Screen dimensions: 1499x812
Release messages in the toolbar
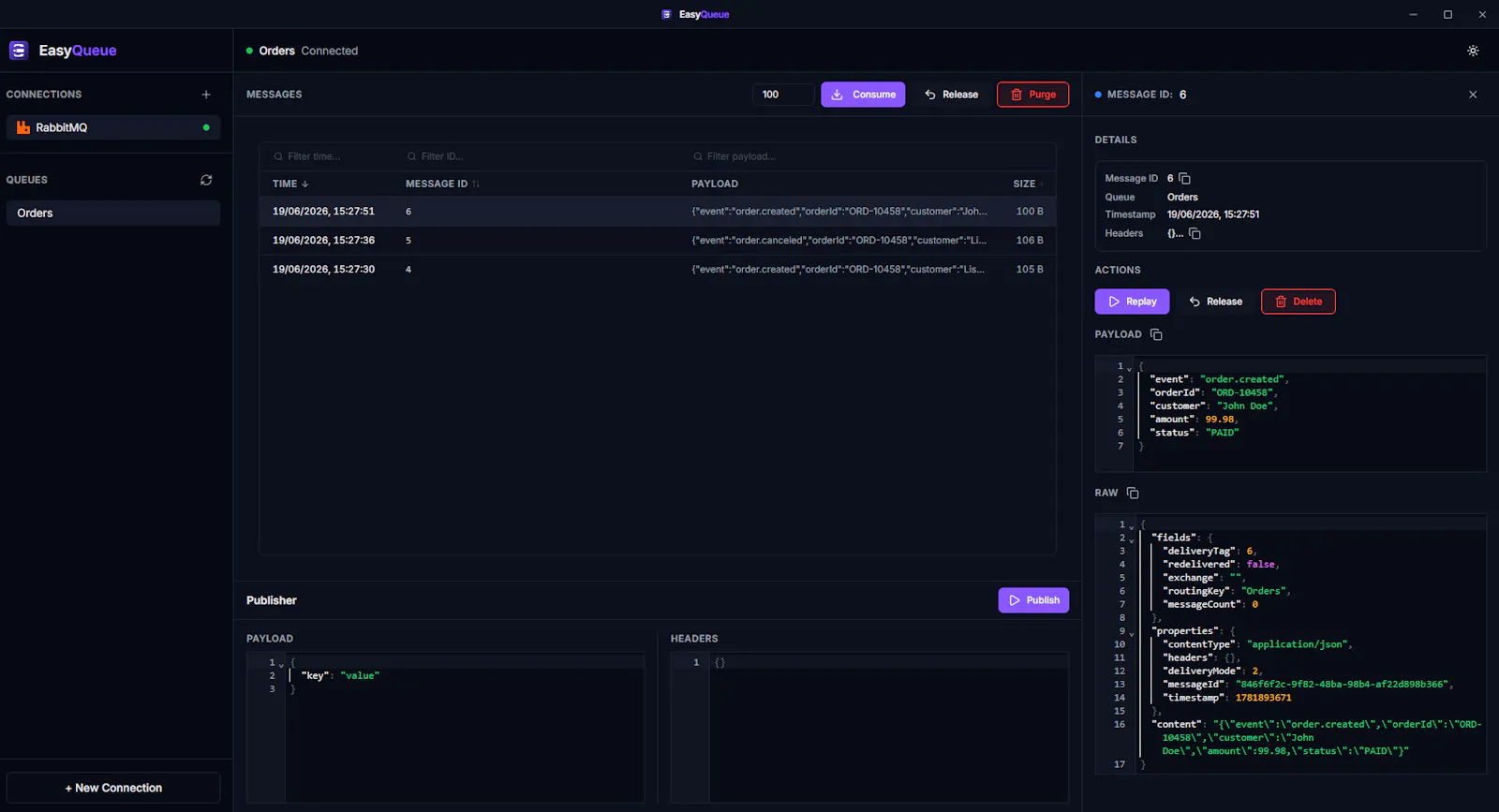(951, 95)
